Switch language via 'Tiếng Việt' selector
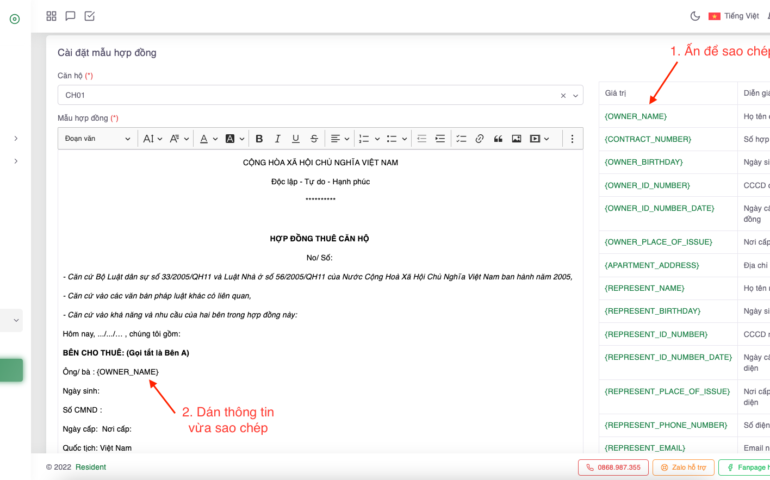Screen dimensions: 770x480 734,16
